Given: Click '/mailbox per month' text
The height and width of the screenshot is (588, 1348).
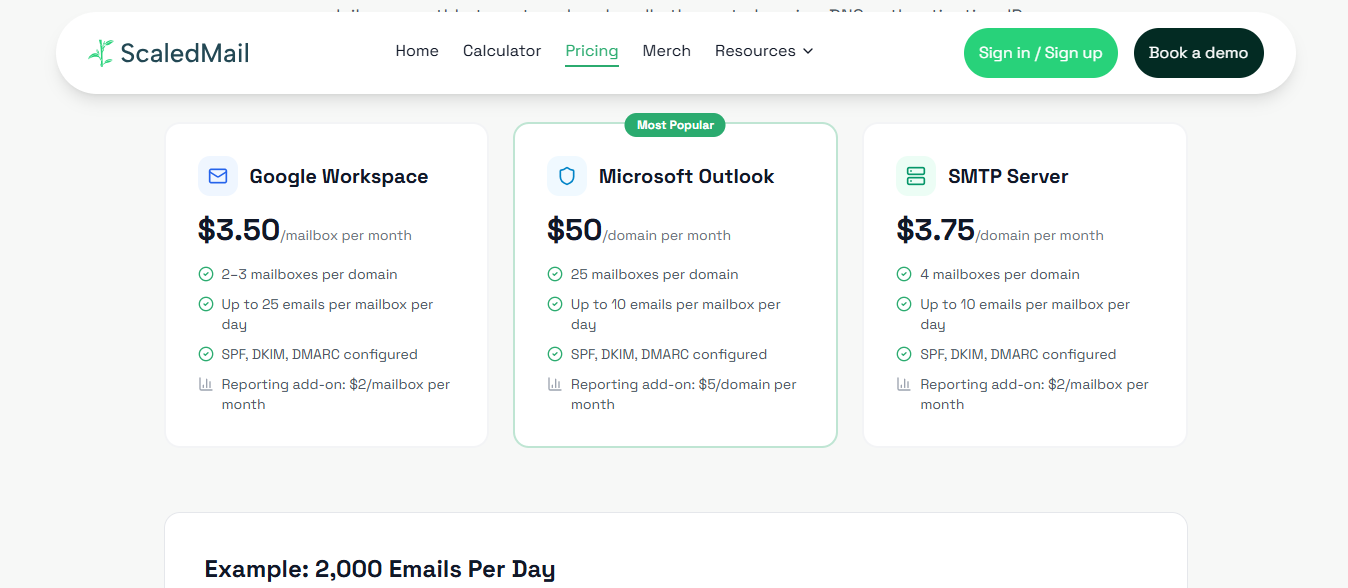Looking at the screenshot, I should (x=346, y=236).
